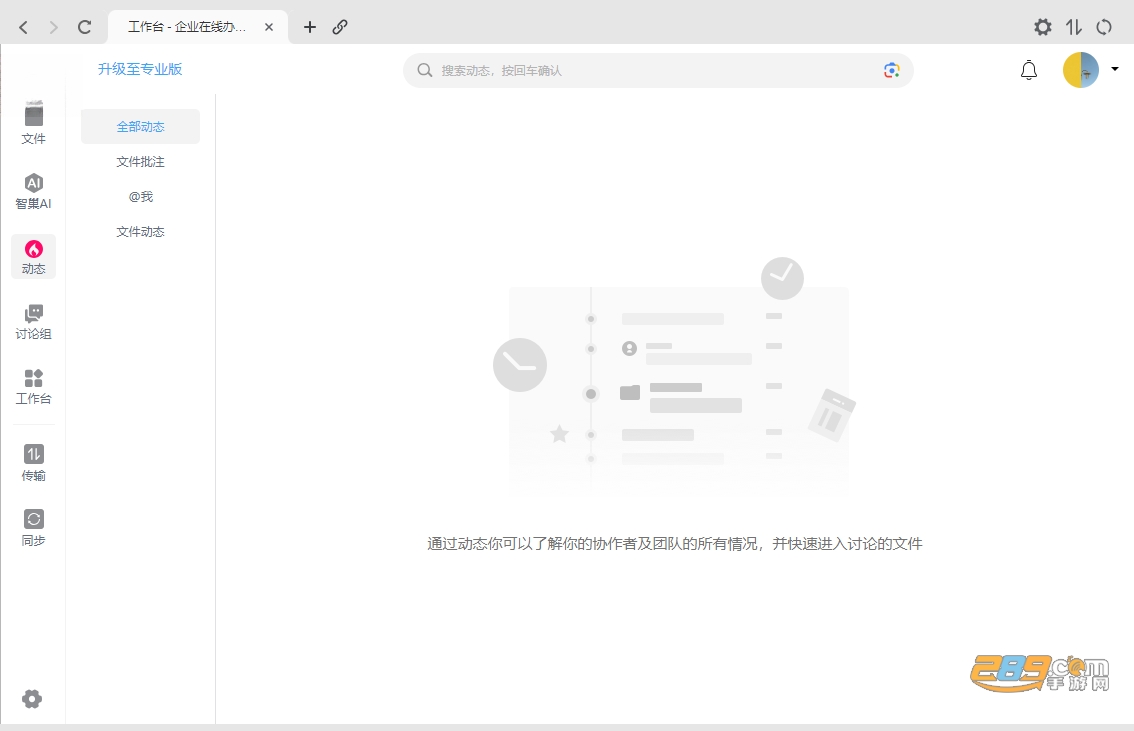Select 文件批注 menu item
The height and width of the screenshot is (731, 1134).
click(140, 162)
